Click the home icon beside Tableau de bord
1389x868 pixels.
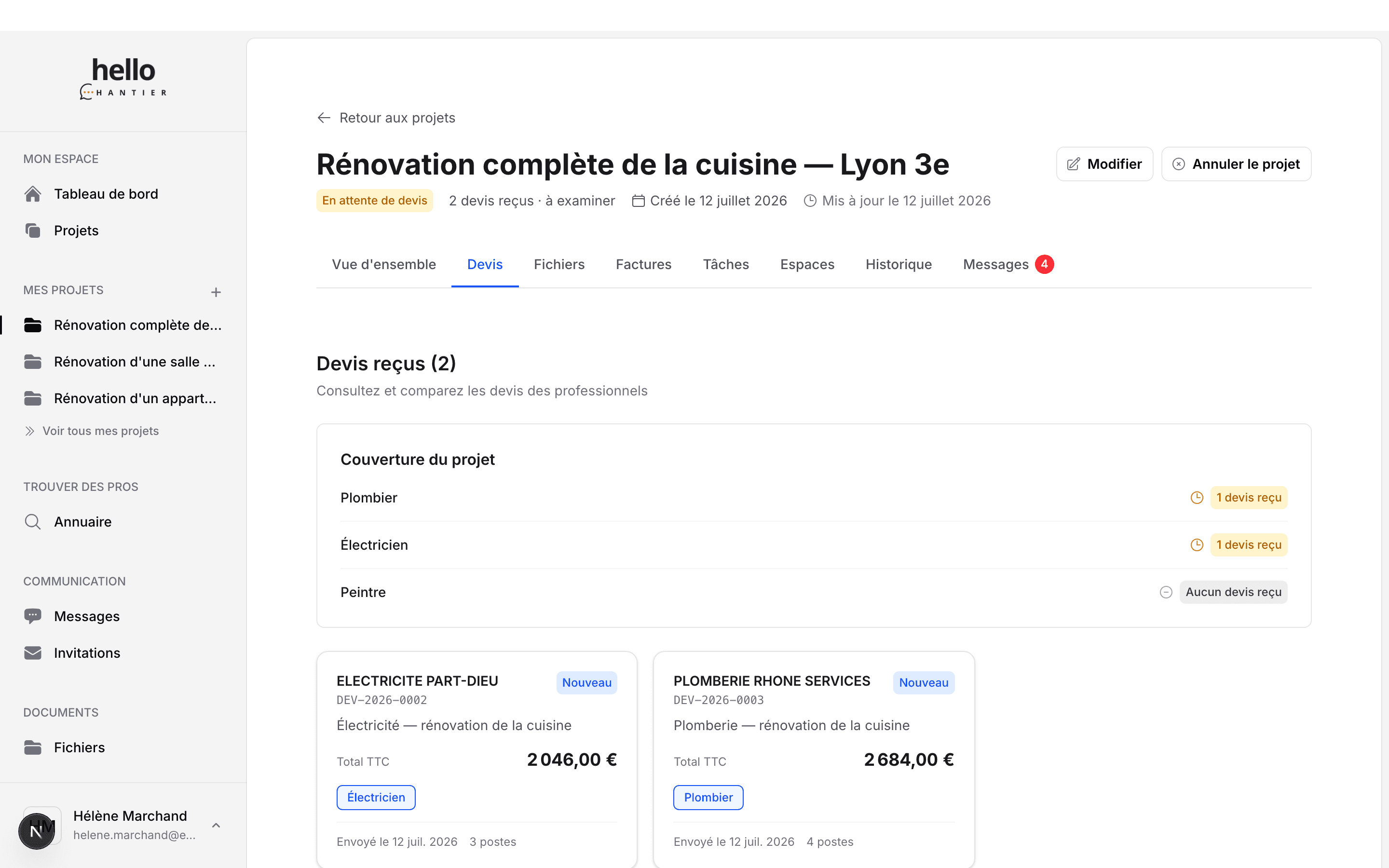click(x=33, y=194)
